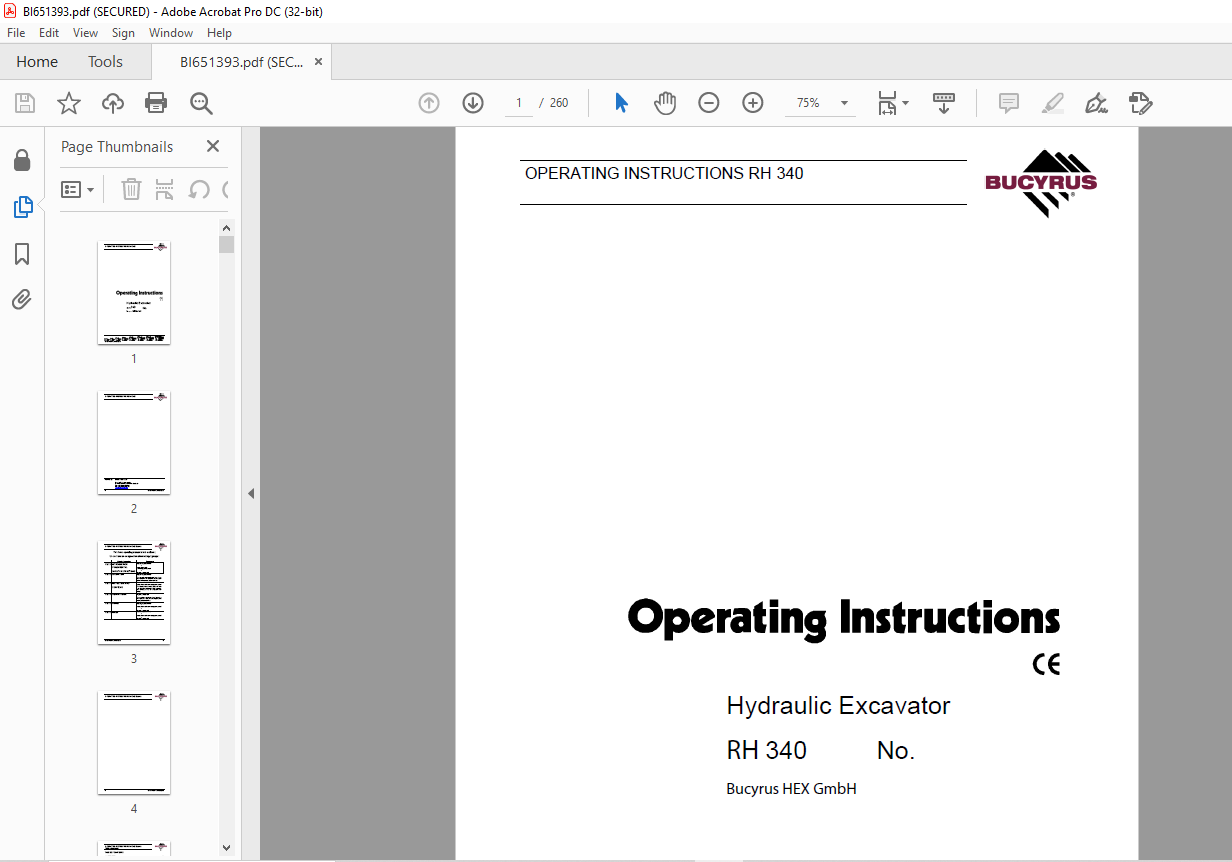
Task: Collapse the navigation pane with arrow
Action: pos(251,493)
